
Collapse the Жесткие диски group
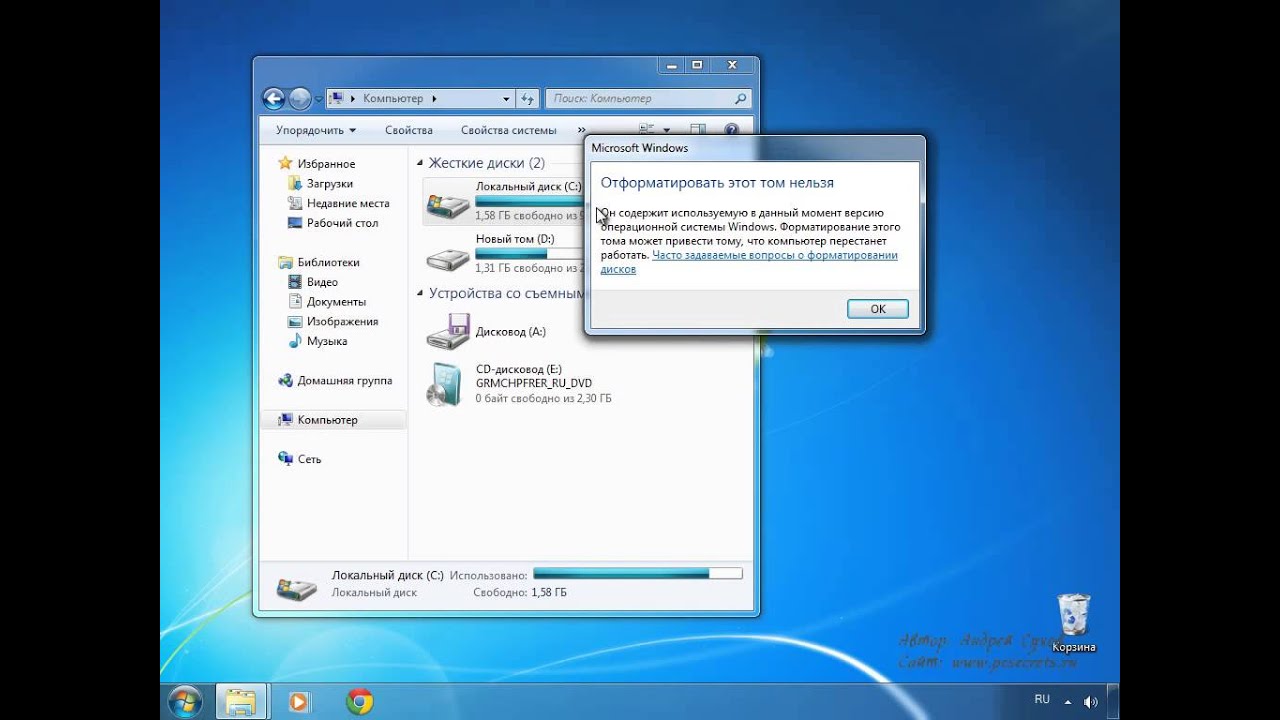click(x=420, y=163)
